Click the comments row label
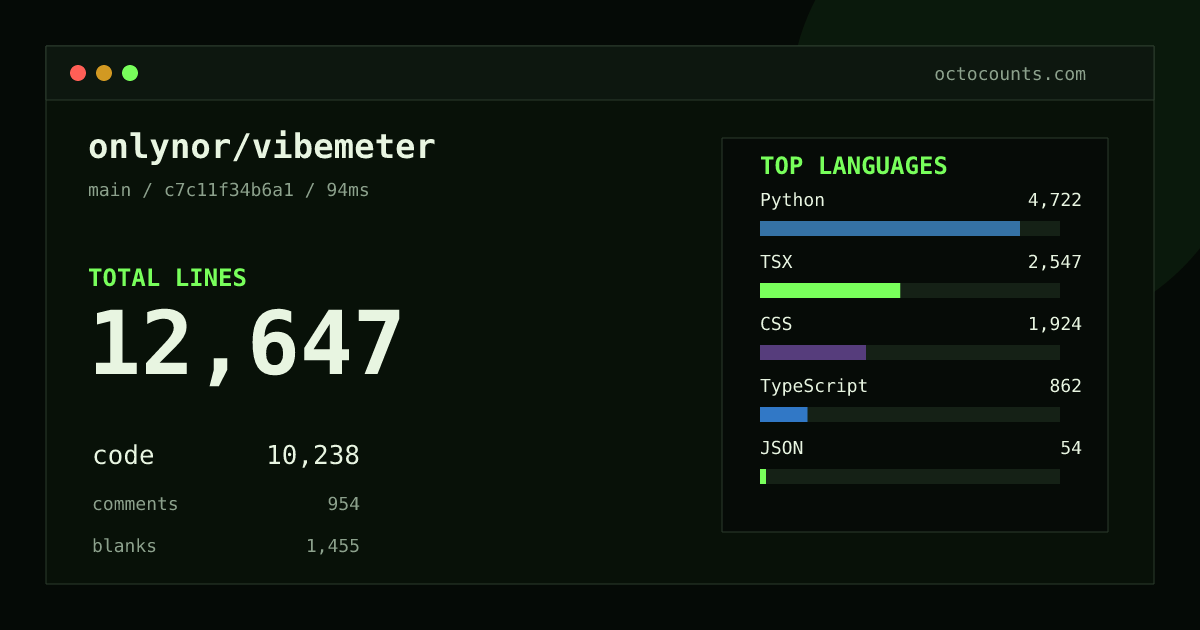1200x630 pixels. pyautogui.click(x=135, y=504)
